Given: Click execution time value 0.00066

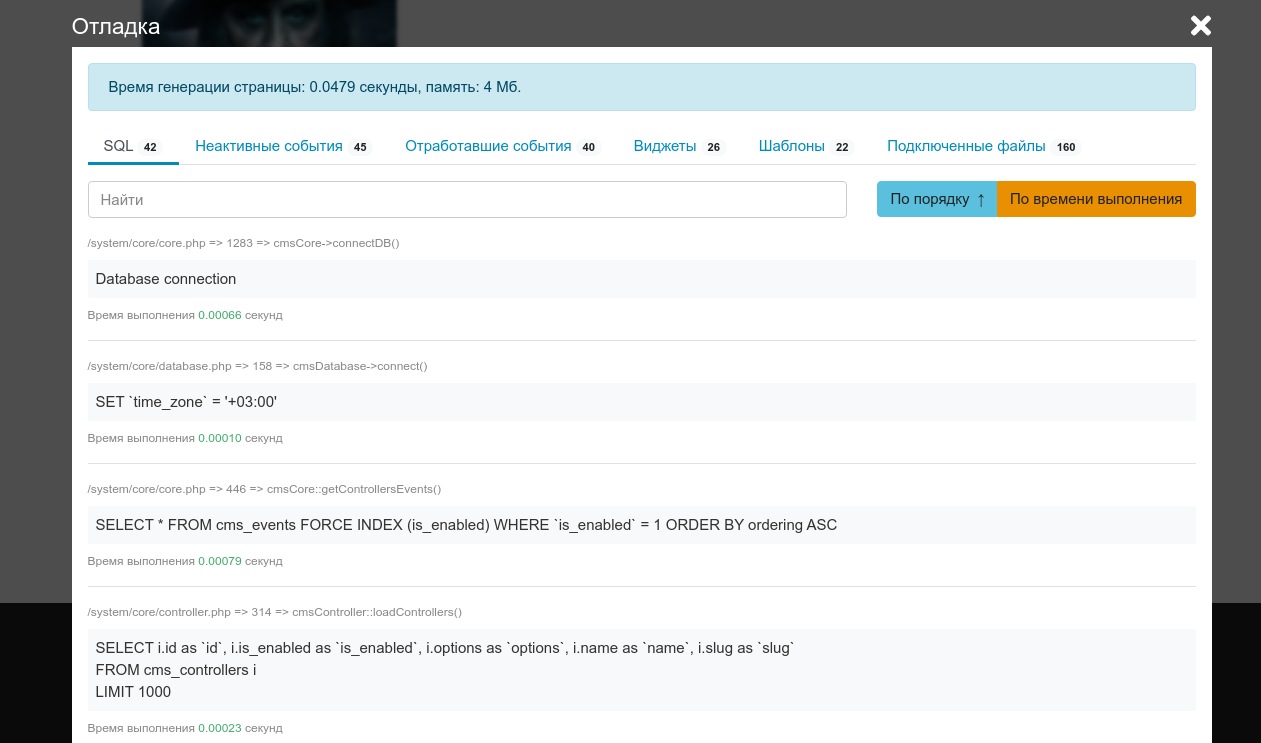Looking at the screenshot, I should coord(219,315).
